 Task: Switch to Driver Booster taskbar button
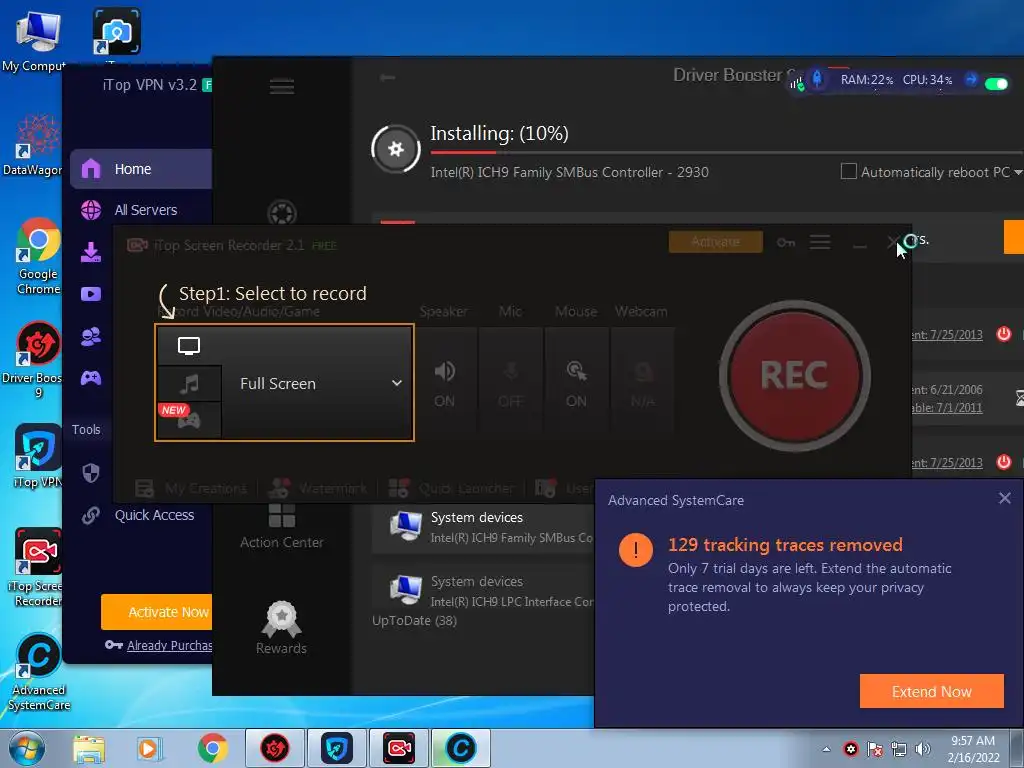[275, 748]
